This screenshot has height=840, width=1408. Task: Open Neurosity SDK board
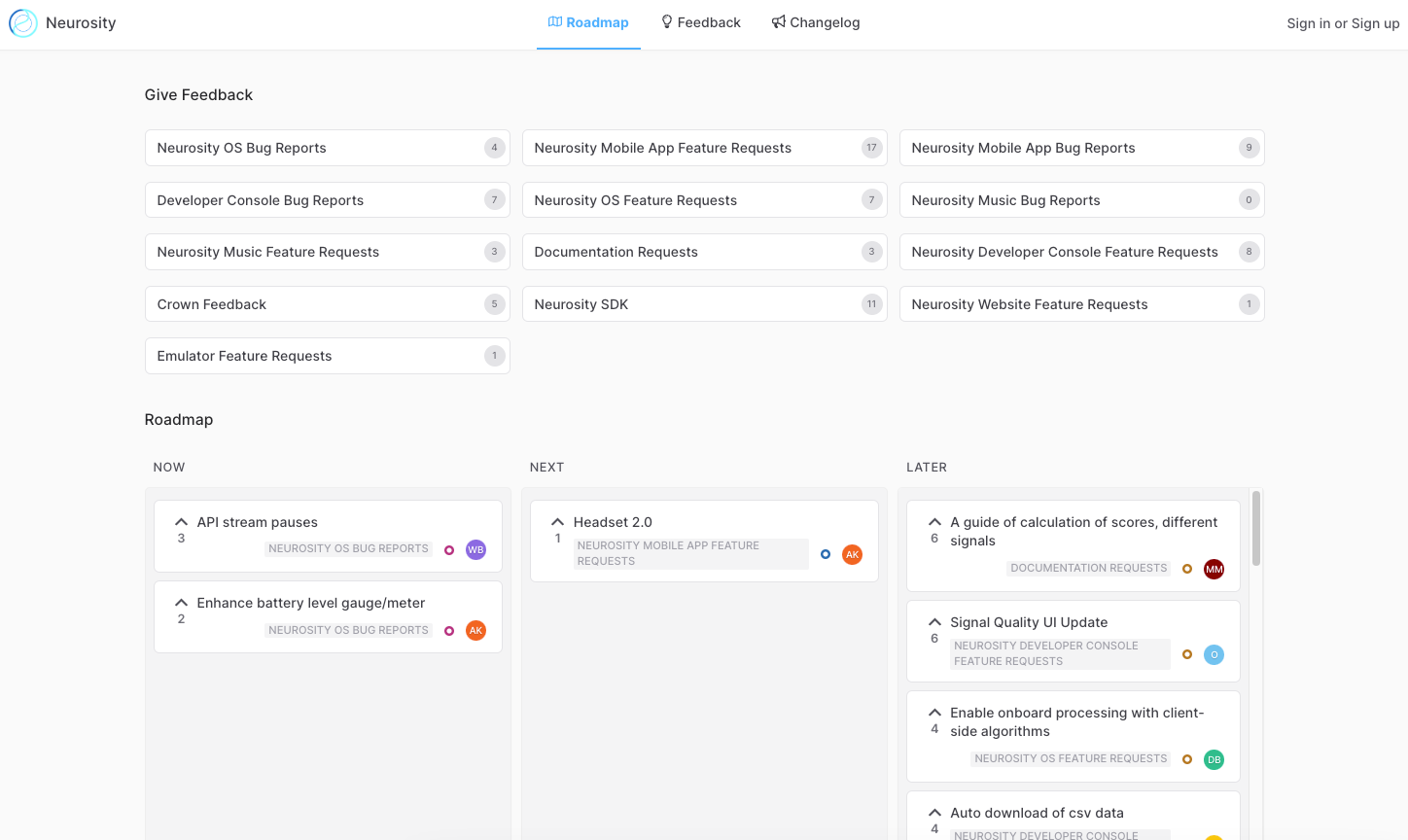pos(705,304)
